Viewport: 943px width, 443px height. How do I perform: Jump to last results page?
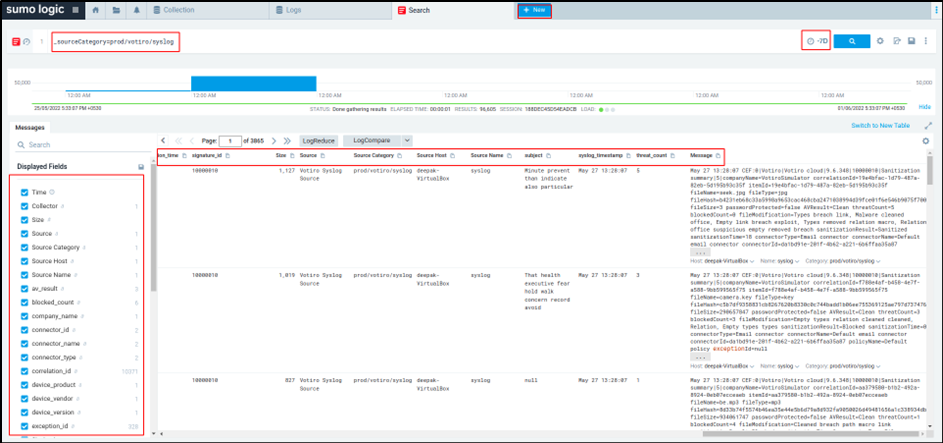[287, 141]
